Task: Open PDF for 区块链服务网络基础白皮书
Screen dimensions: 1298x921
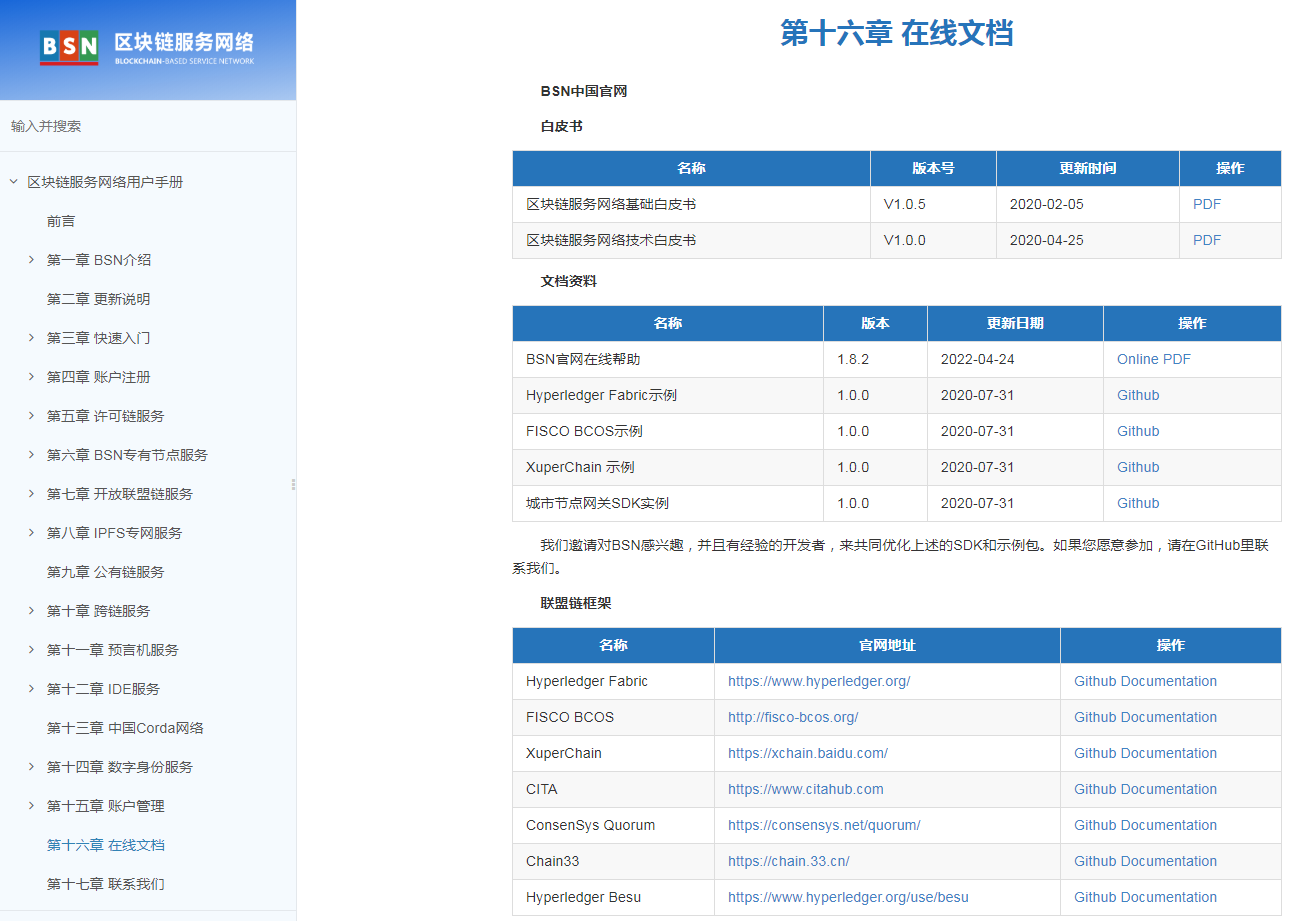Action: click(1207, 204)
